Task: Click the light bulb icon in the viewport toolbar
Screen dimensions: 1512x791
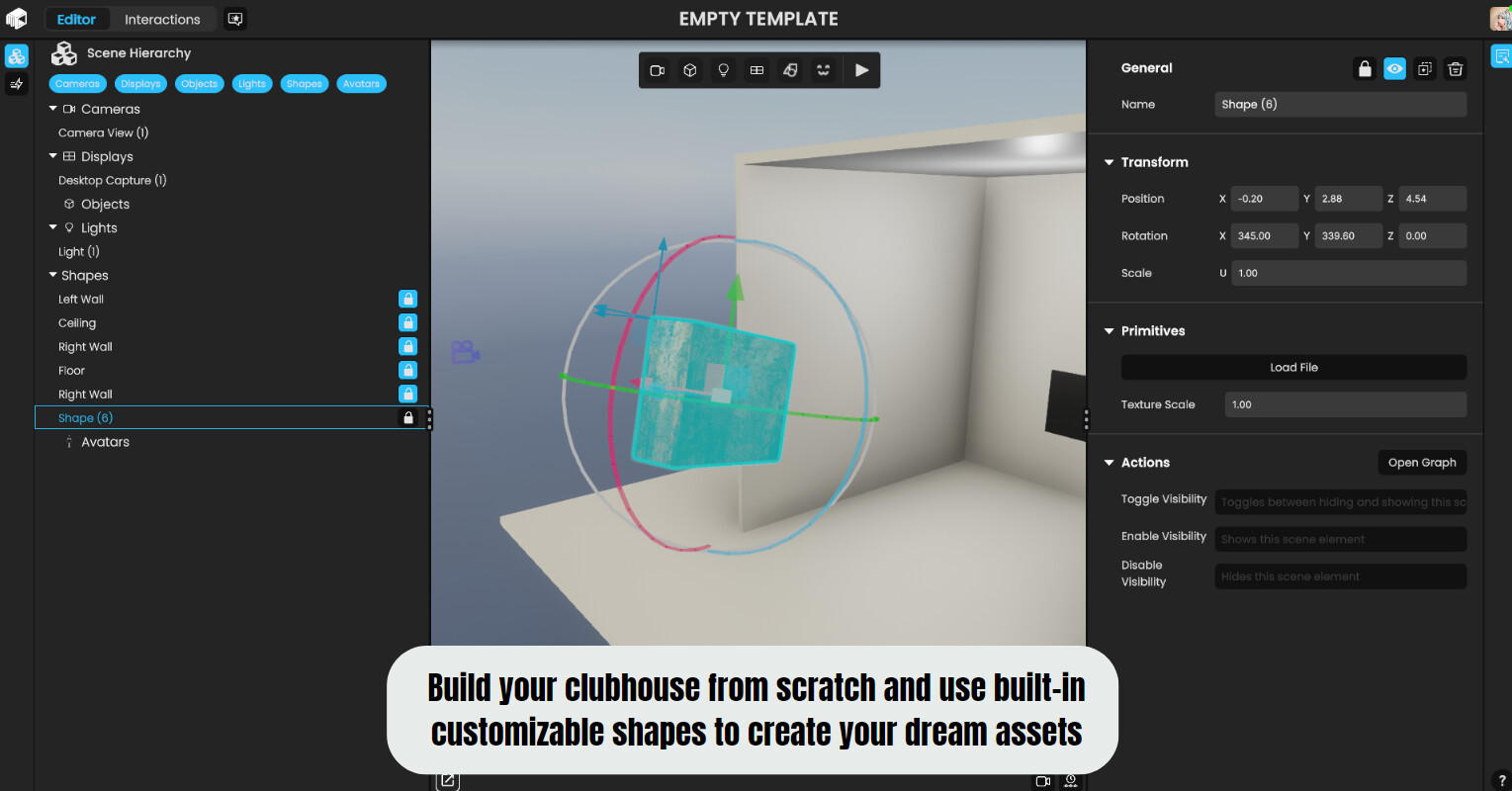Action: click(x=724, y=70)
